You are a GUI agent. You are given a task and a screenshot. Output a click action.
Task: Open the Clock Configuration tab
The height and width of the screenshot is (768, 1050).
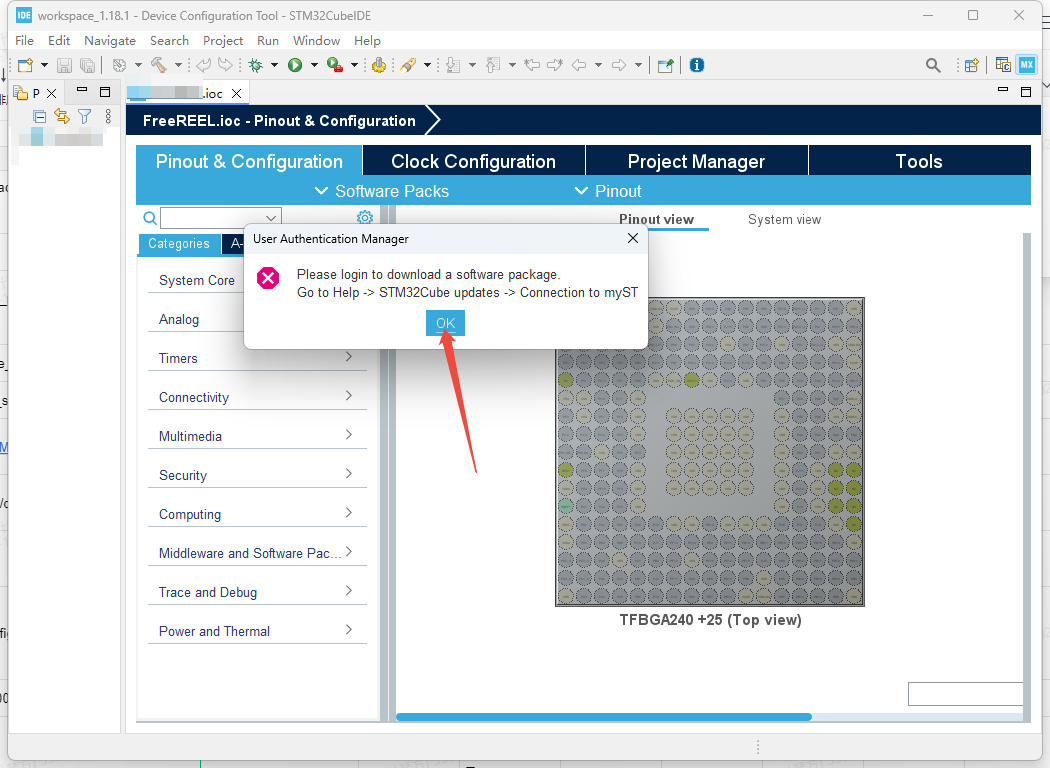point(473,161)
